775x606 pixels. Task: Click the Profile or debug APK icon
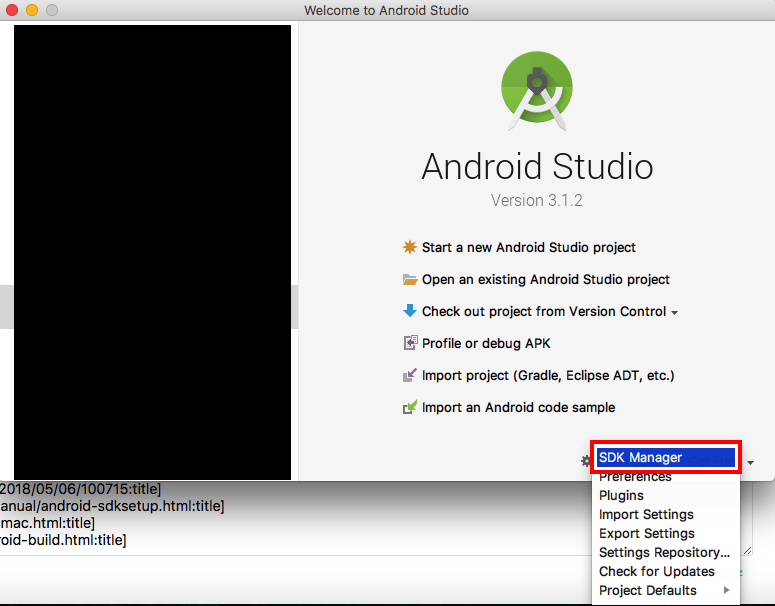410,343
